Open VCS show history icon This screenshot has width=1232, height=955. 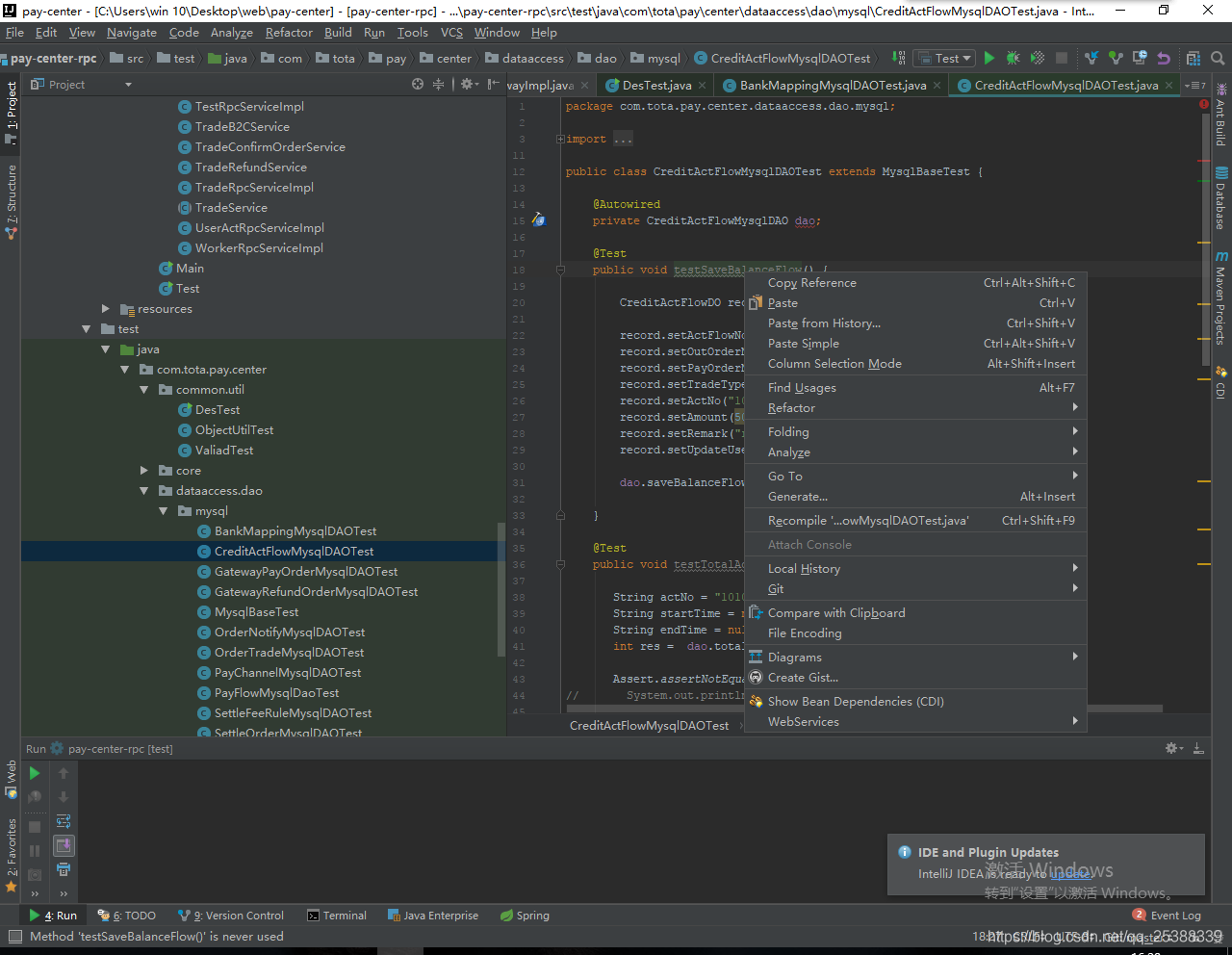click(x=1140, y=58)
